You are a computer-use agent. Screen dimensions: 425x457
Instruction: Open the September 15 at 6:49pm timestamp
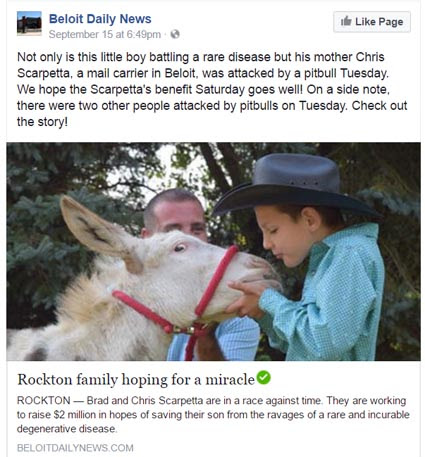pos(105,34)
